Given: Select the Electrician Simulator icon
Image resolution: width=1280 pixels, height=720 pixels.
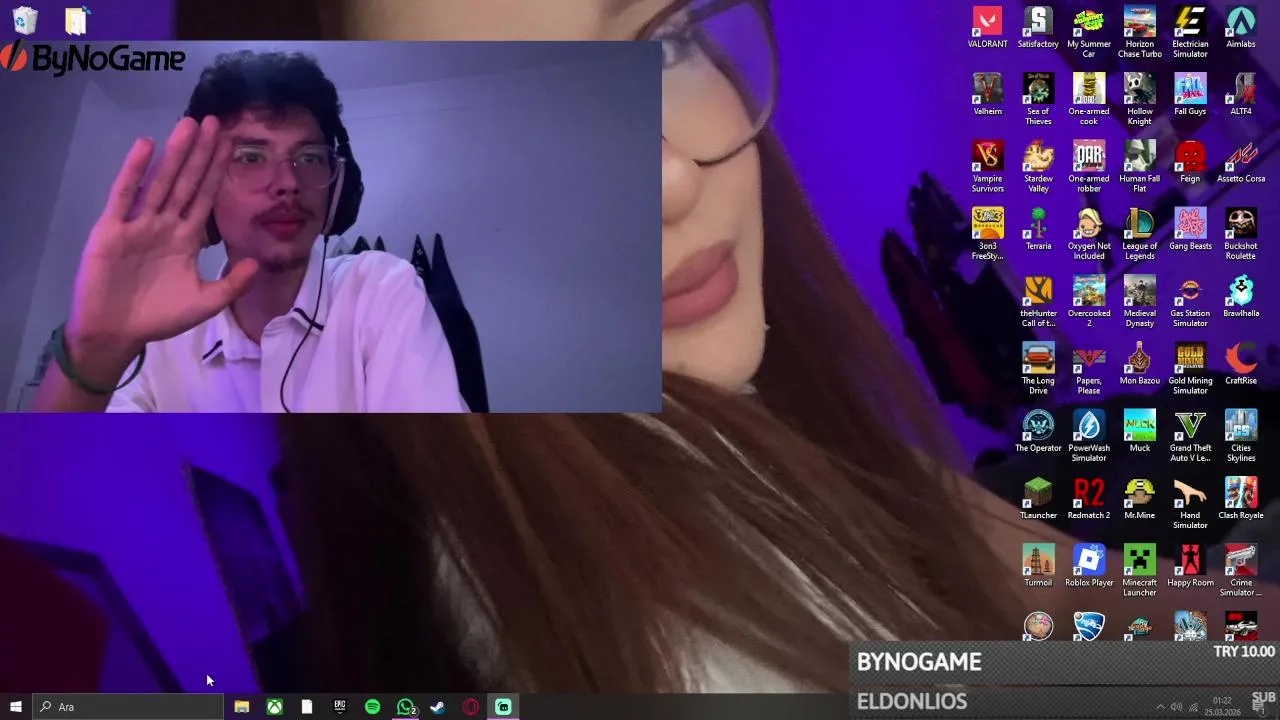Looking at the screenshot, I should pos(1190,32).
